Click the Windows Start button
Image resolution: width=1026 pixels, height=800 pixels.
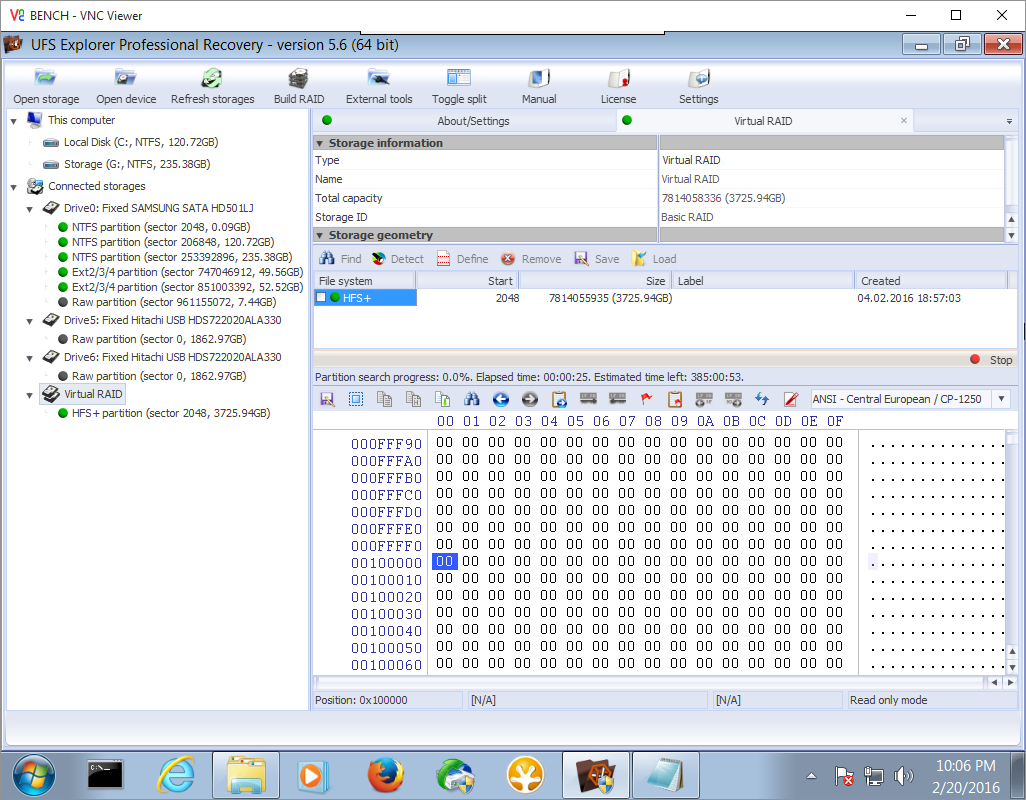(33, 776)
